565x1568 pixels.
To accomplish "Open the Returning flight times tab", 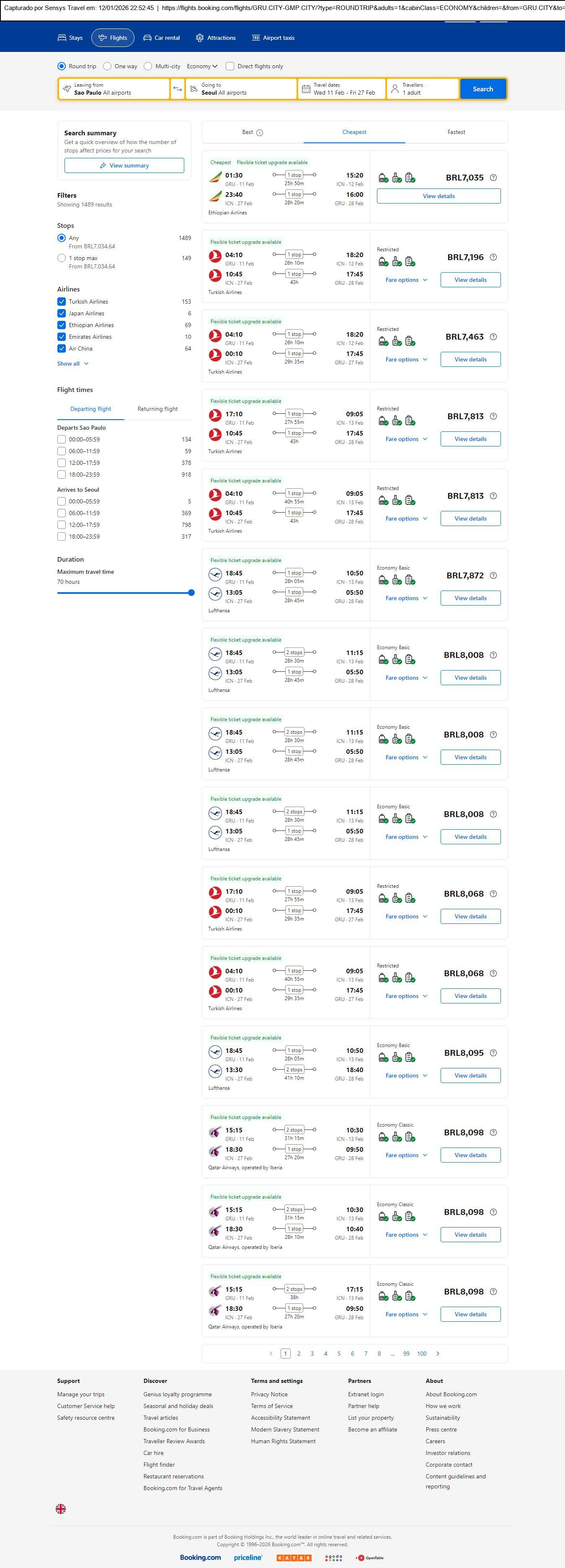I will [157, 409].
